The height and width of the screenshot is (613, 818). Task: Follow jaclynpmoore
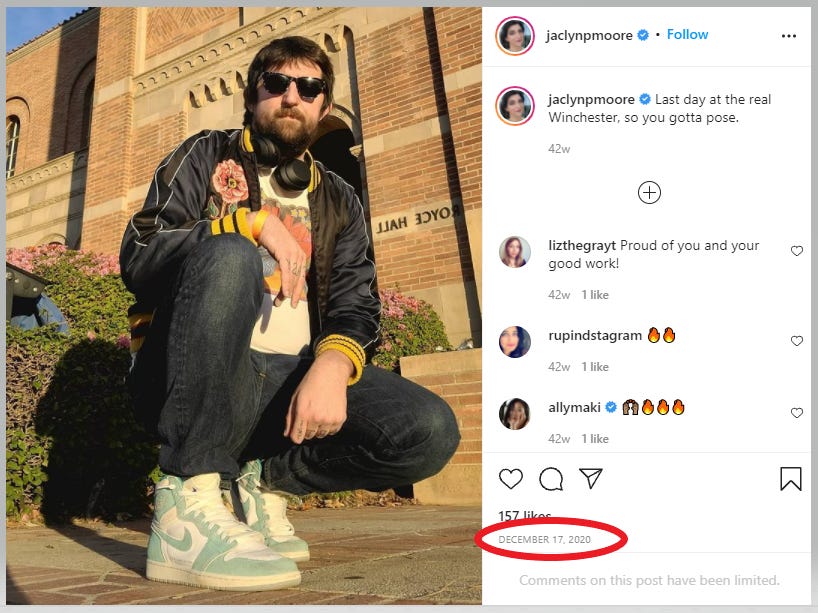tap(688, 35)
